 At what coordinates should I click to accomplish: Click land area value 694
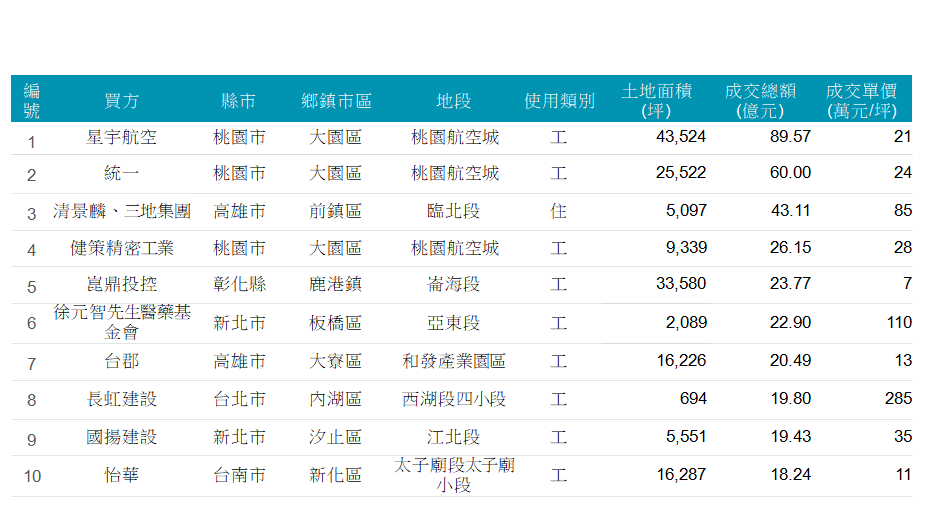[x=693, y=399]
